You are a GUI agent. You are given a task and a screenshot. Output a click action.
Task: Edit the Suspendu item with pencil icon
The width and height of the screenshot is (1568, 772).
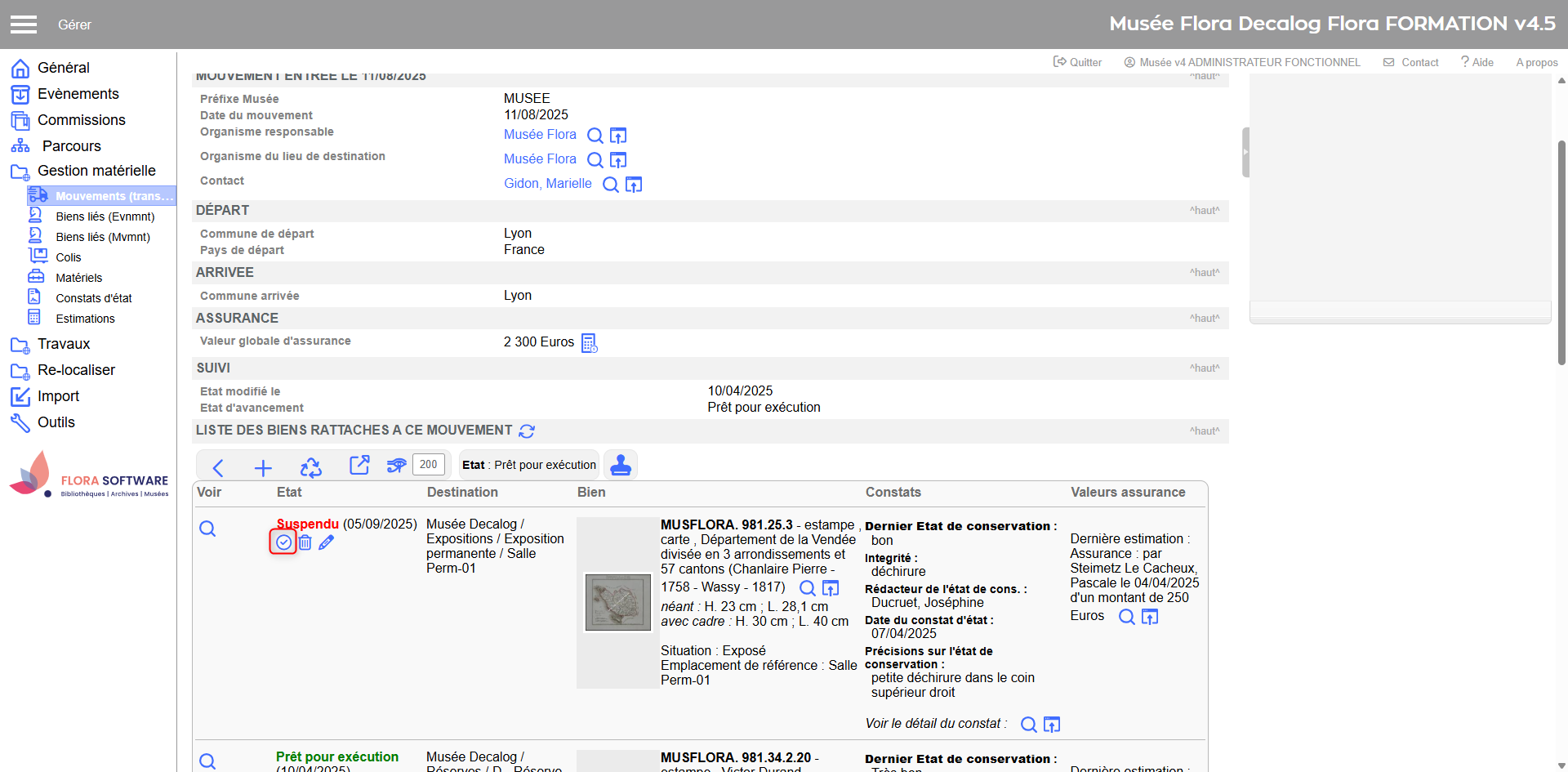click(326, 542)
